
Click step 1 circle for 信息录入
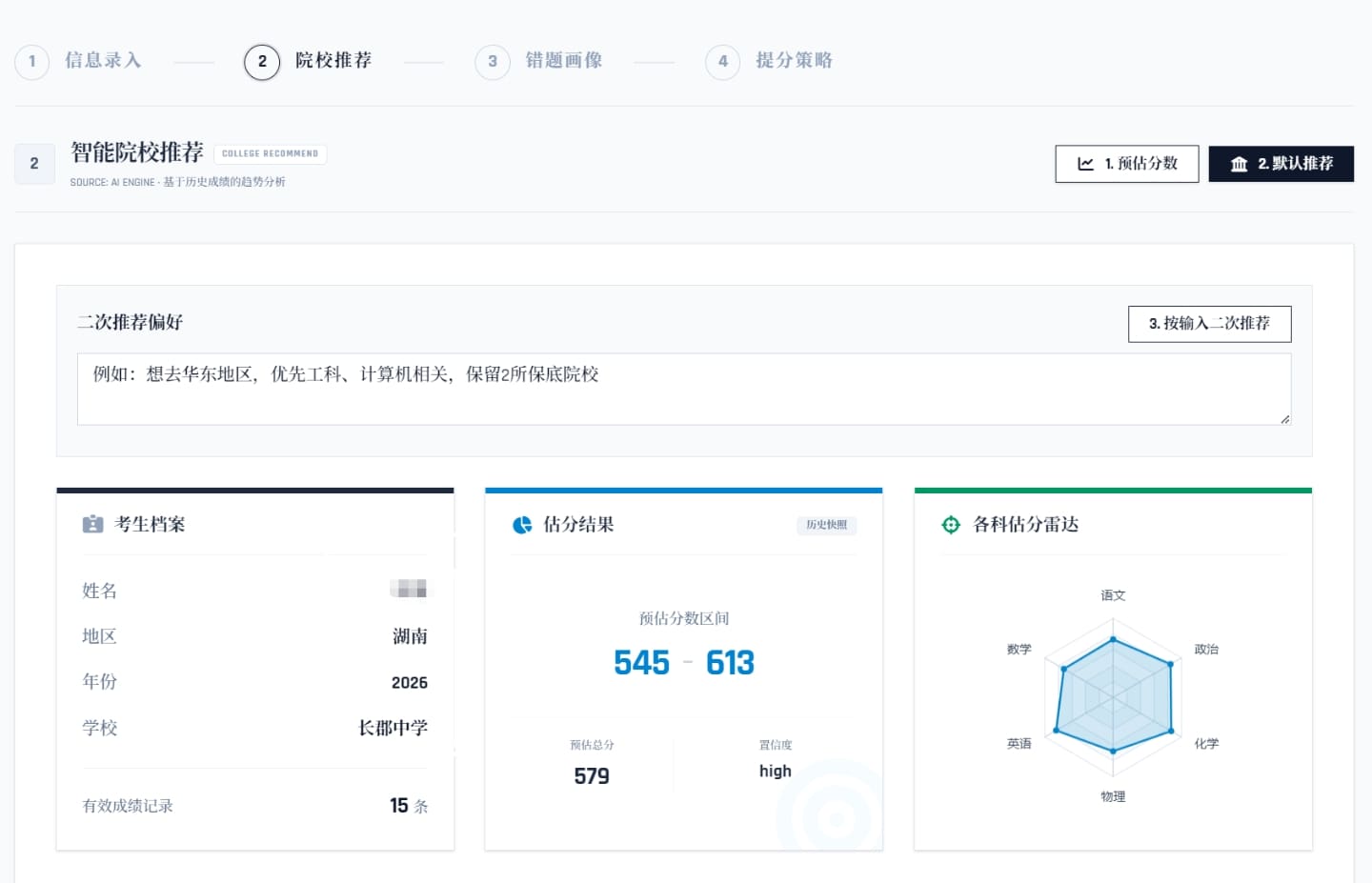coord(32,62)
